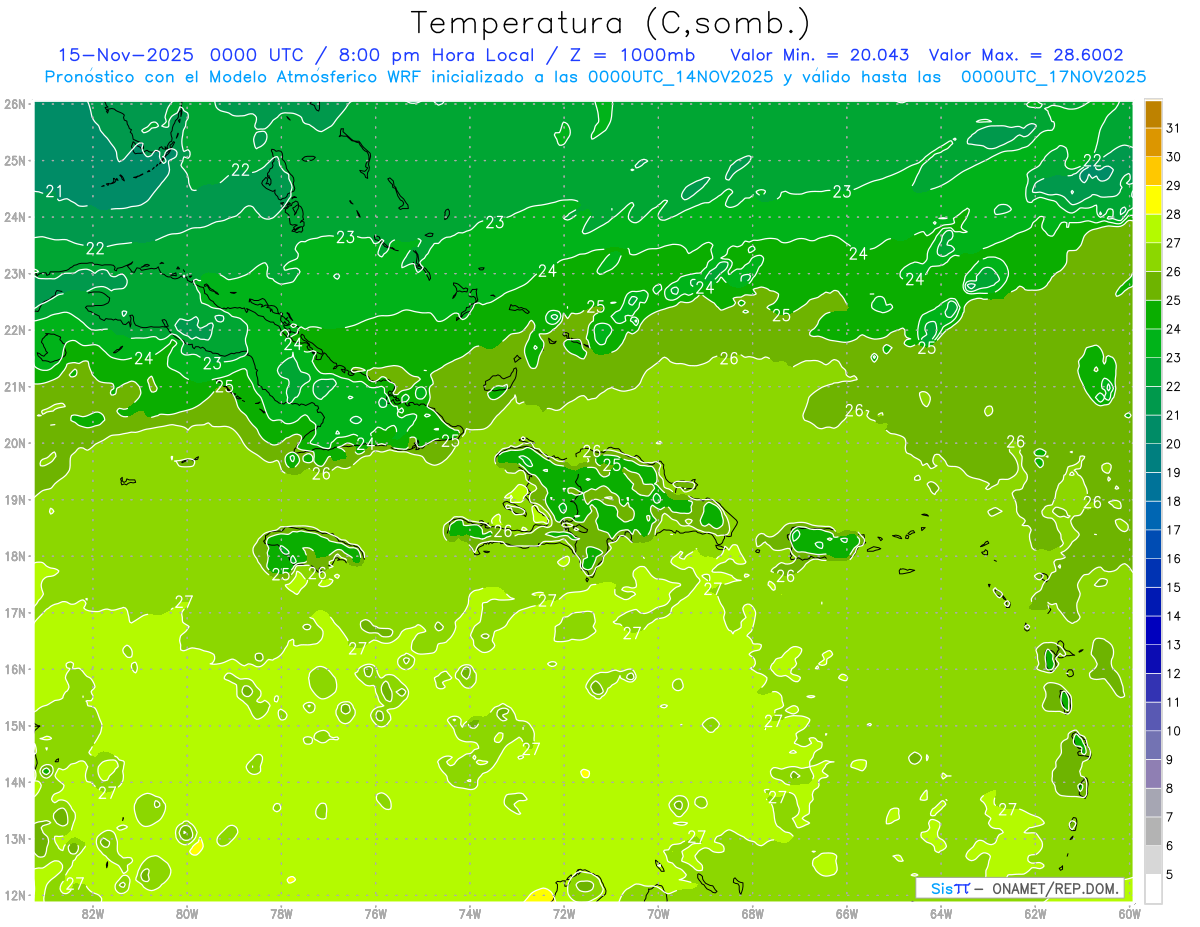This screenshot has height=927, width=1200.
Task: Click the longitude label "66W"
Action: coord(847,913)
